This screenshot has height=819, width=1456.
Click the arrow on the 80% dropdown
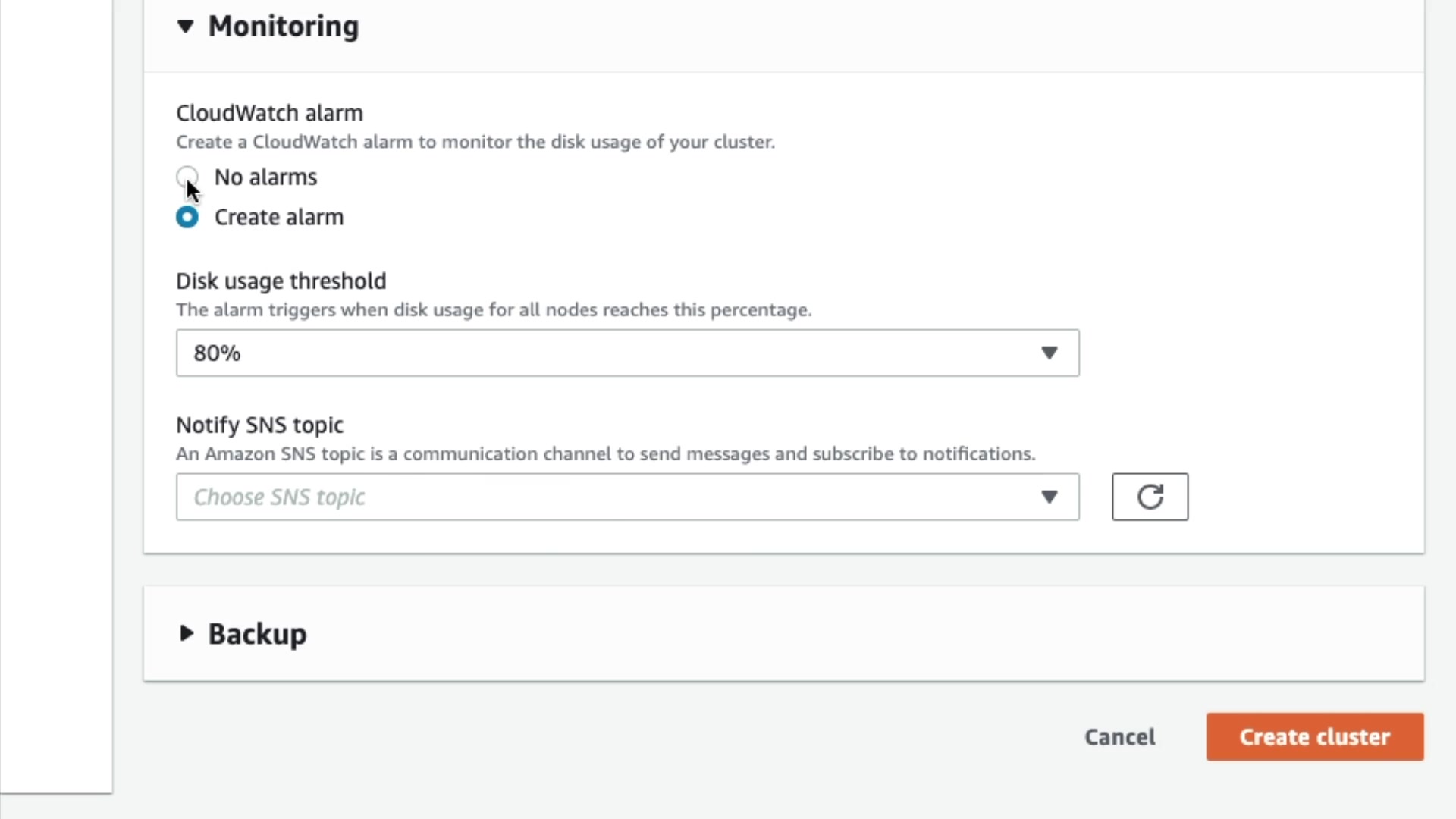[1049, 353]
